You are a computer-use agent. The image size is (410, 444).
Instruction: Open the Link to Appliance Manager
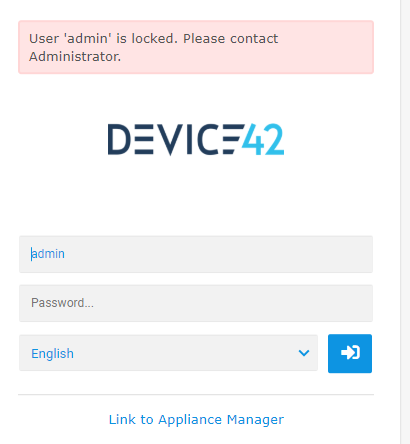[196, 419]
